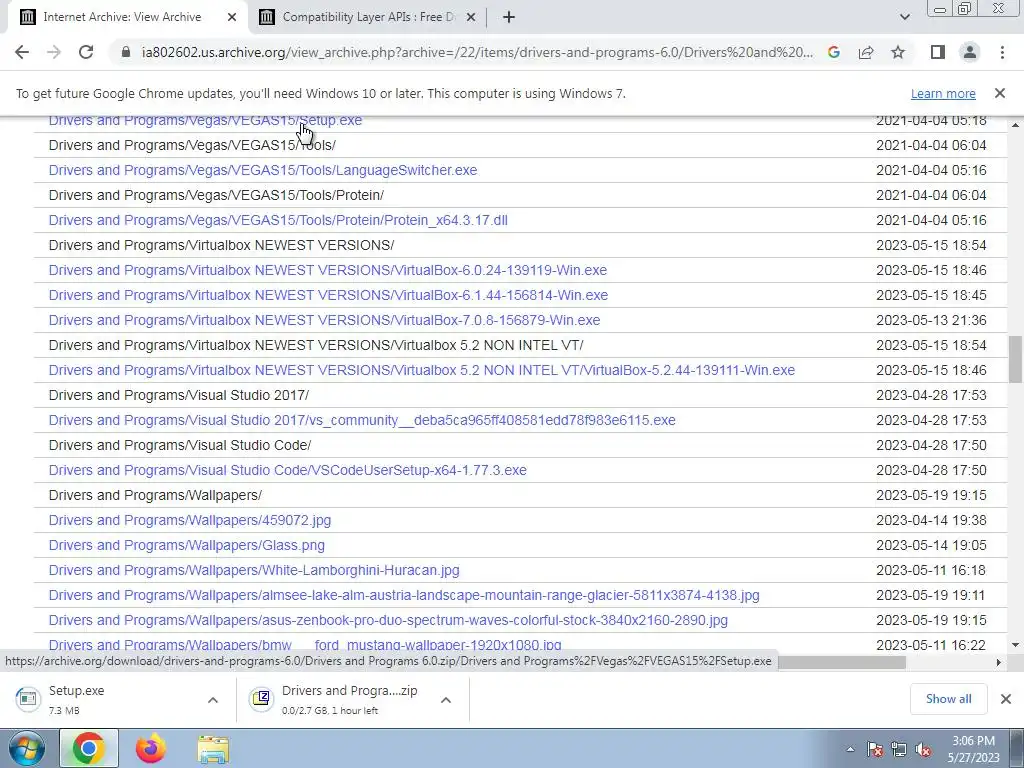1024x768 pixels.
Task: Download VirtualBox-5.2.44-139111-Win.exe
Action: [421, 370]
